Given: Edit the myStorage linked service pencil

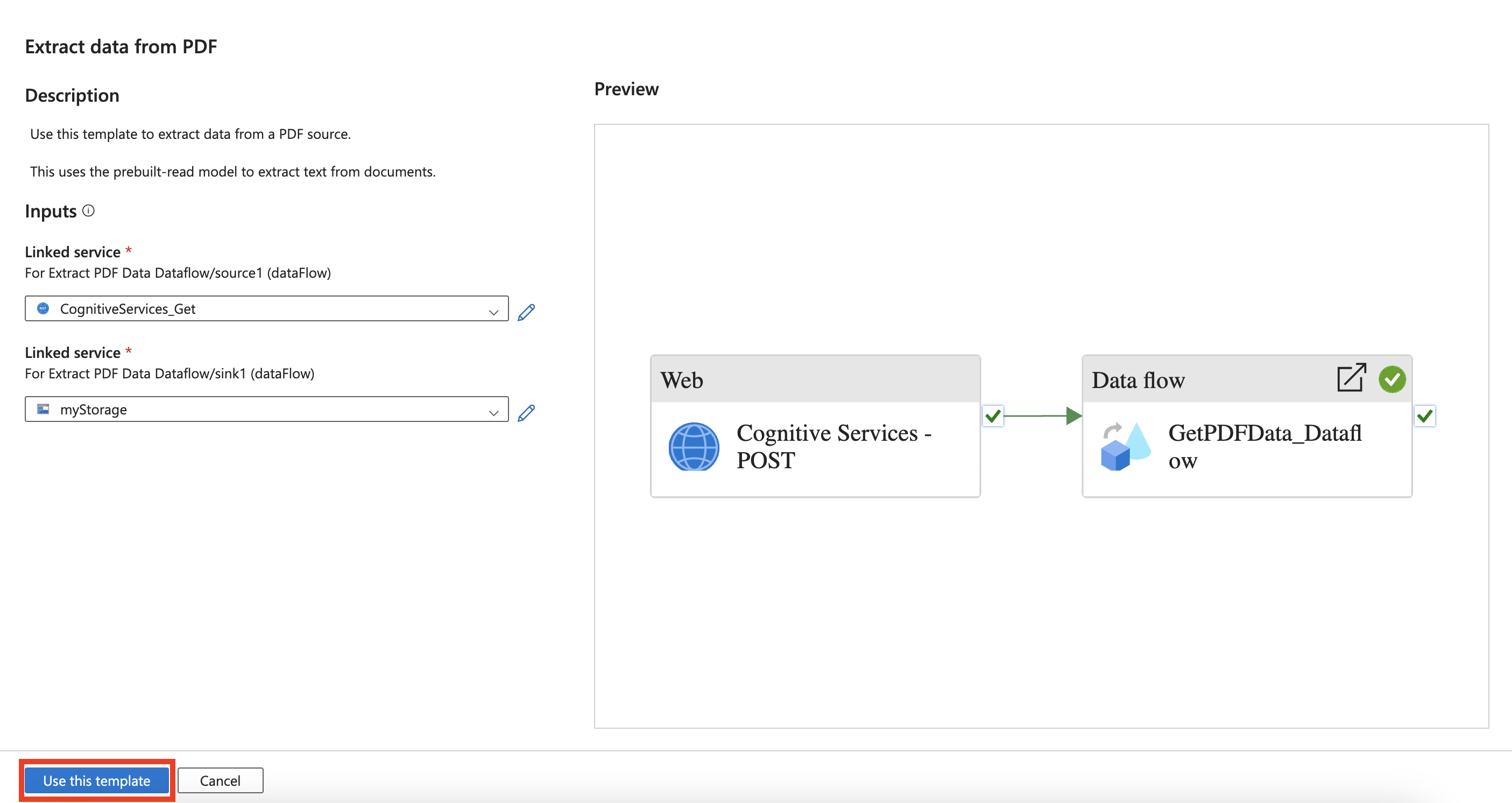Looking at the screenshot, I should (x=526, y=413).
